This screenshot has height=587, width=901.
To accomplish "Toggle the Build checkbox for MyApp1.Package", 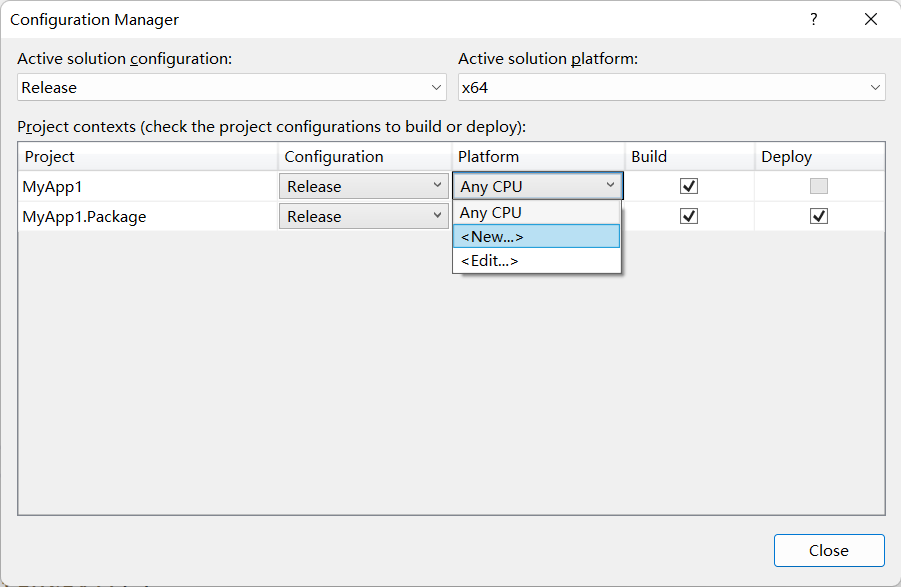I will 689,216.
